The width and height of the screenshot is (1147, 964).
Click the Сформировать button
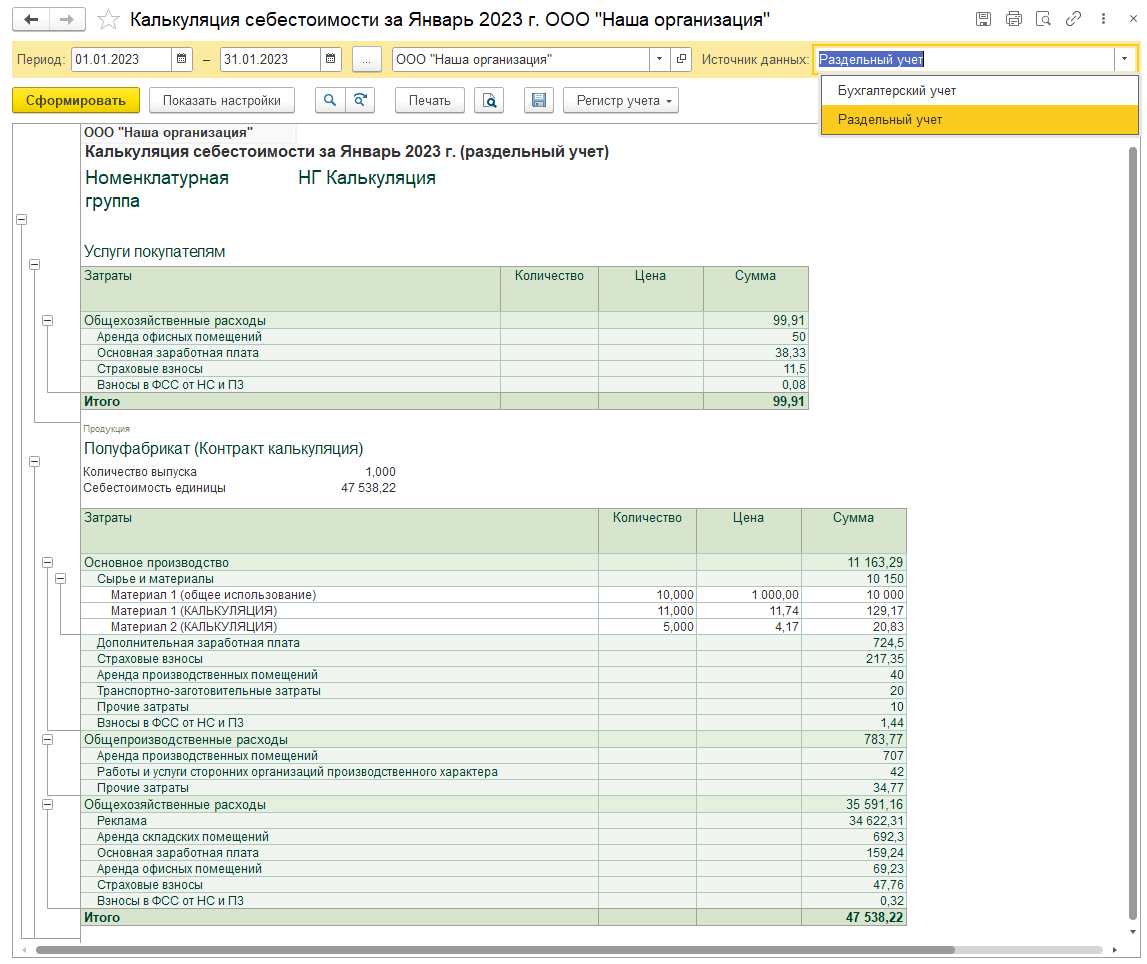coord(75,100)
